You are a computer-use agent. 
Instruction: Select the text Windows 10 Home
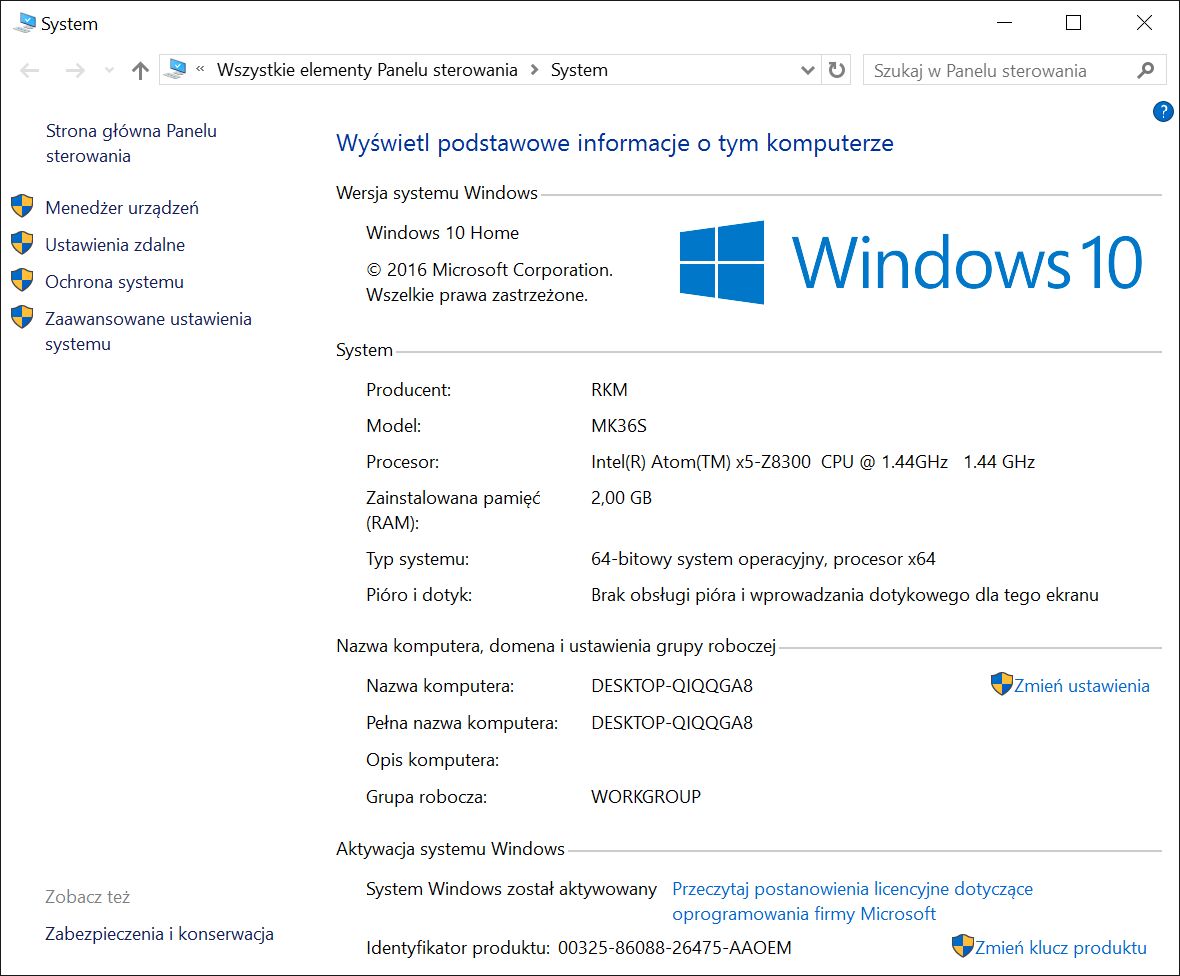point(442,233)
